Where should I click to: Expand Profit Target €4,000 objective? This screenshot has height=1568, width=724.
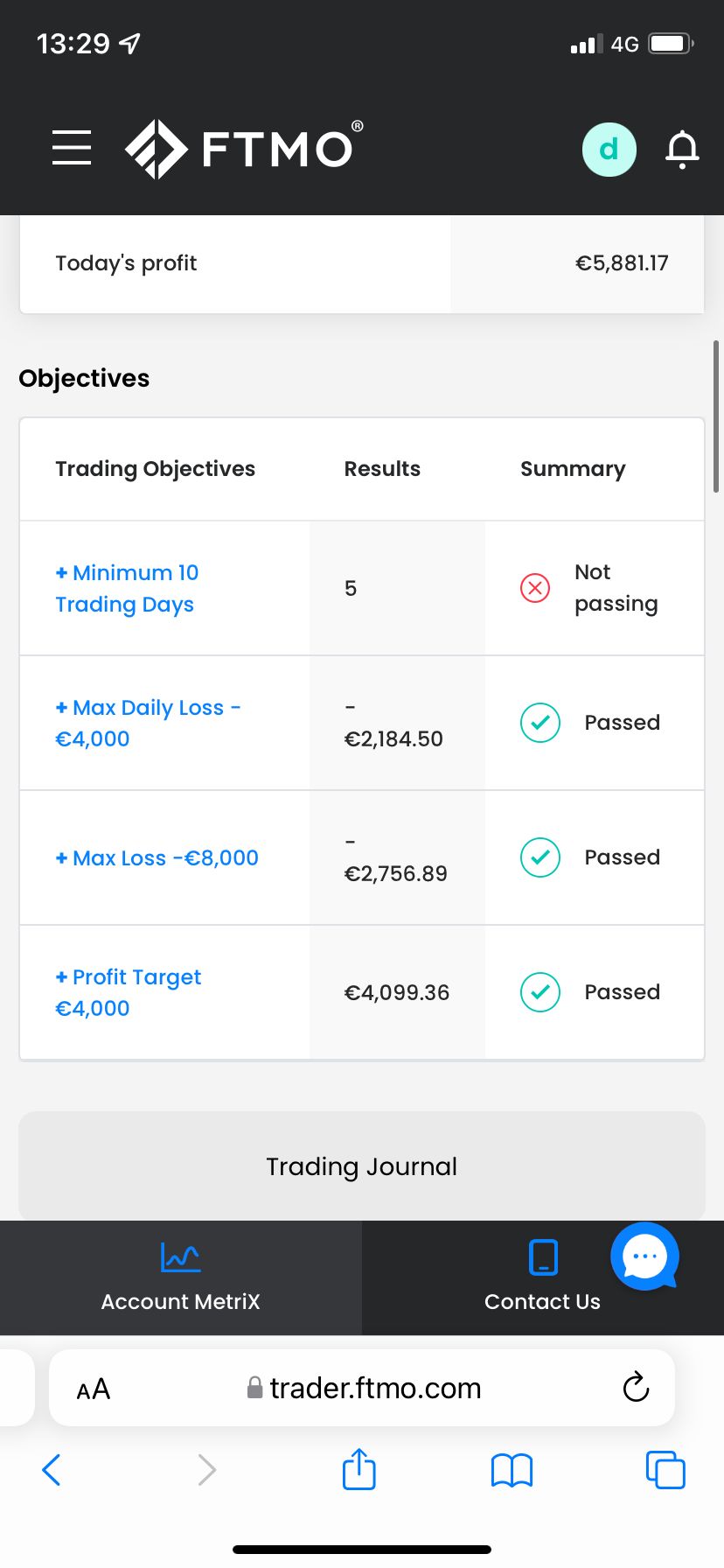[128, 992]
